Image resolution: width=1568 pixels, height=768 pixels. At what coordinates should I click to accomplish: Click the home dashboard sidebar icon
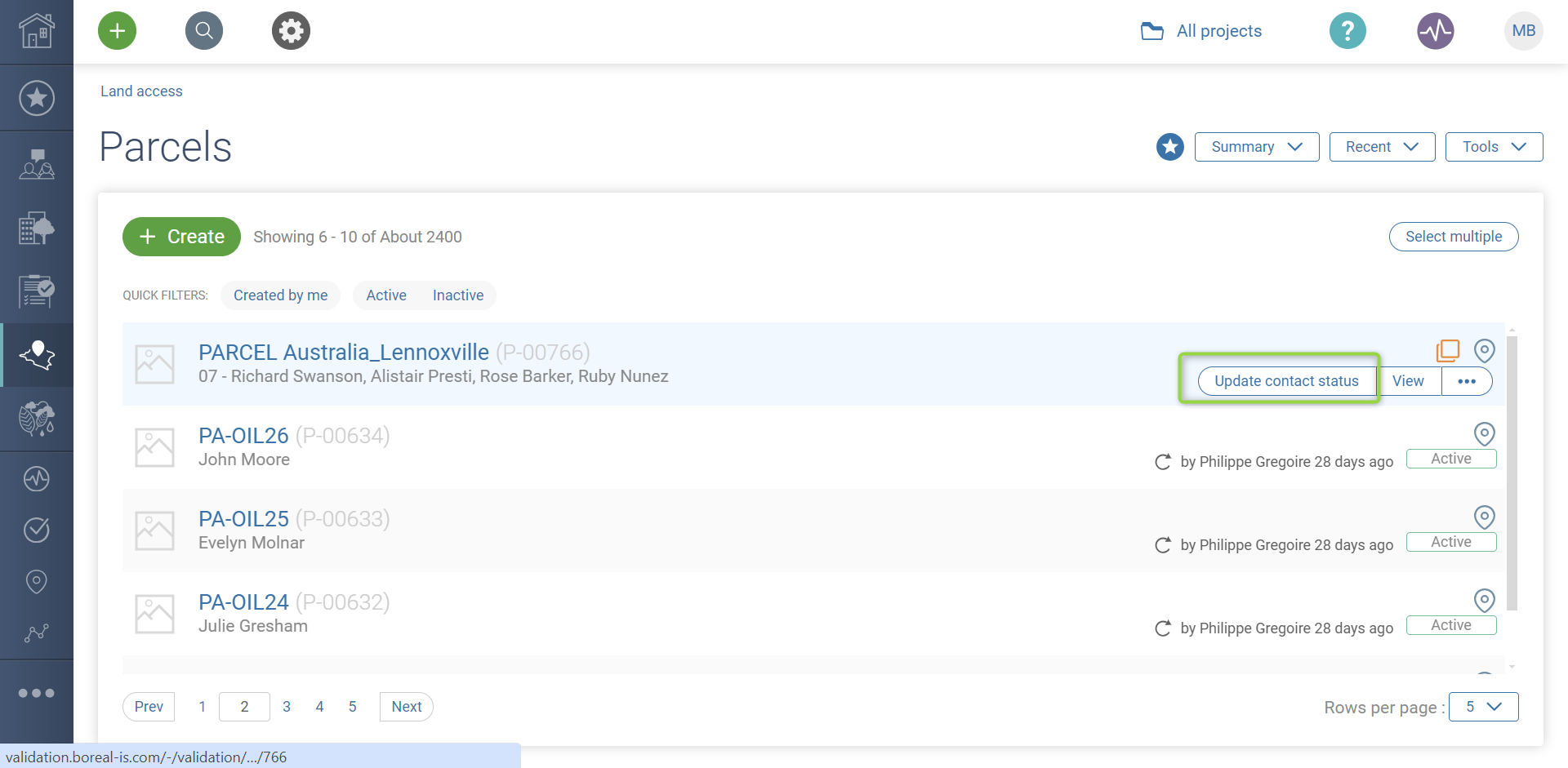(37, 31)
